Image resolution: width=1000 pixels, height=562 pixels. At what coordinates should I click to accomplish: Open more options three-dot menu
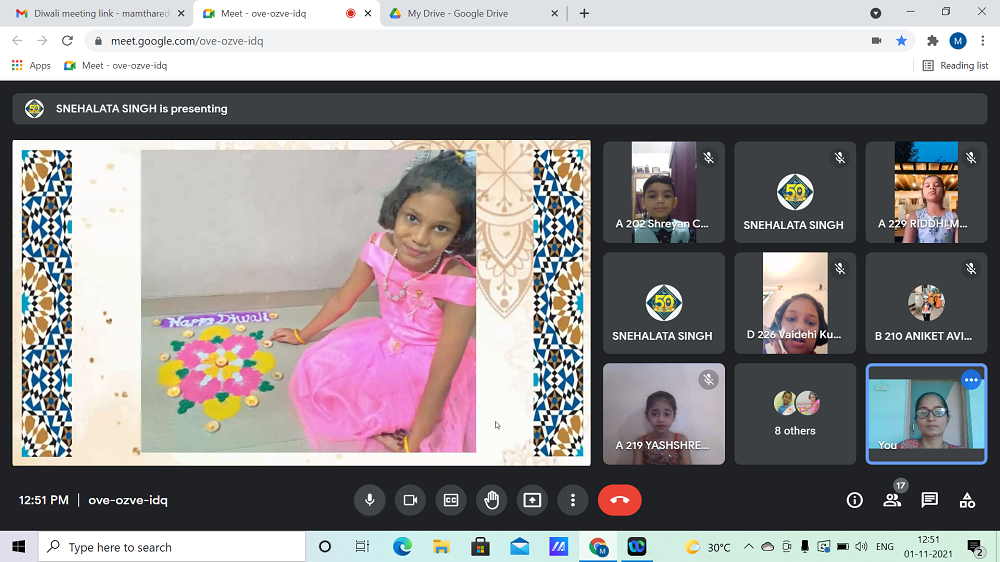[572, 500]
